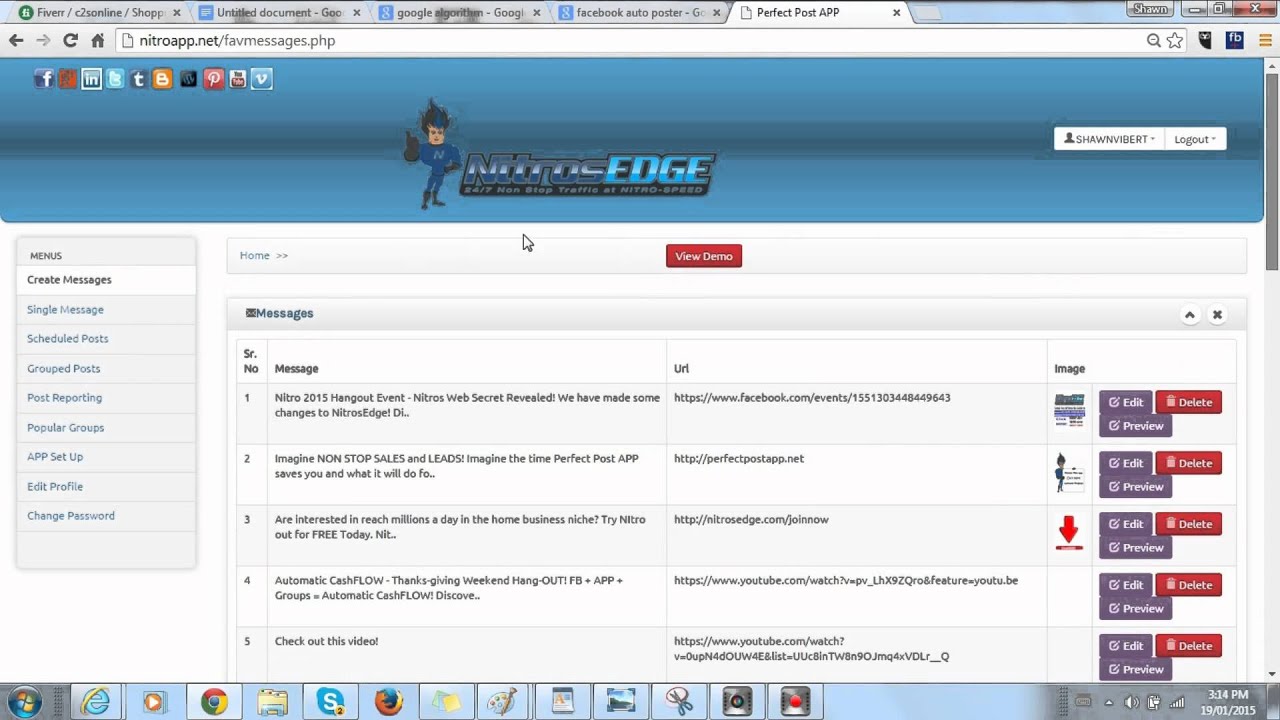Reload the page with the refresh icon
Viewport: 1280px width, 720px height.
(x=70, y=40)
